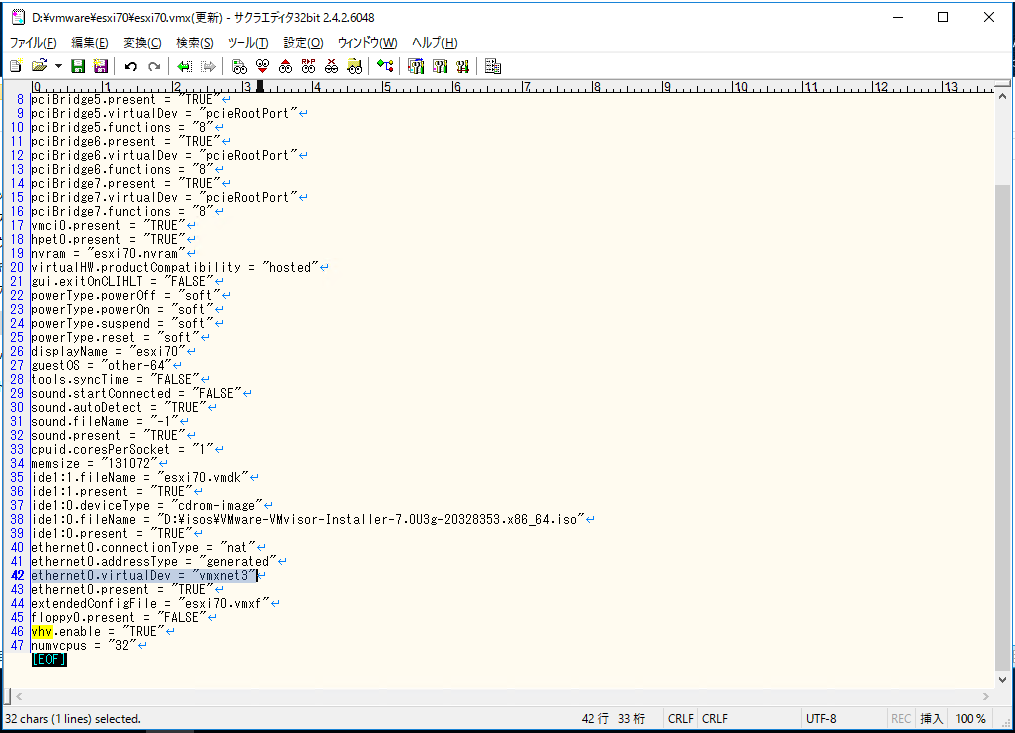Screen dimensions: 1015x733
Task: Click the vertical scrollbar down arrow
Action: [1002, 680]
